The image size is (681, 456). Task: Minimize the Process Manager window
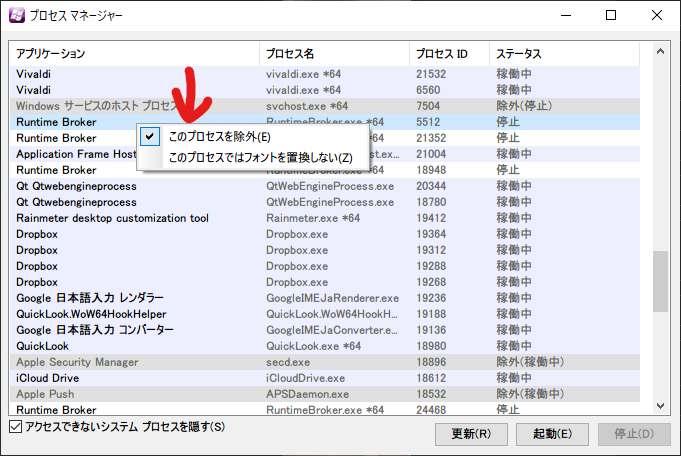coord(565,16)
